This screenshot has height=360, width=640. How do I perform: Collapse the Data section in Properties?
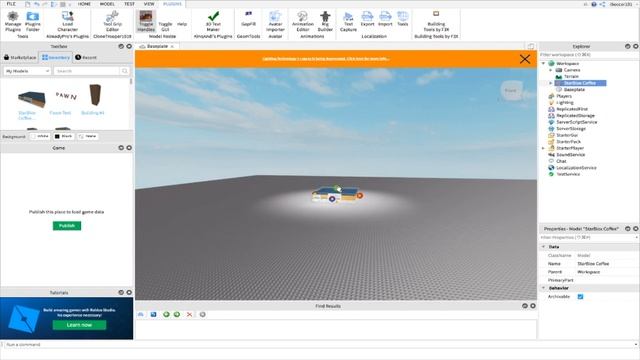tap(543, 247)
